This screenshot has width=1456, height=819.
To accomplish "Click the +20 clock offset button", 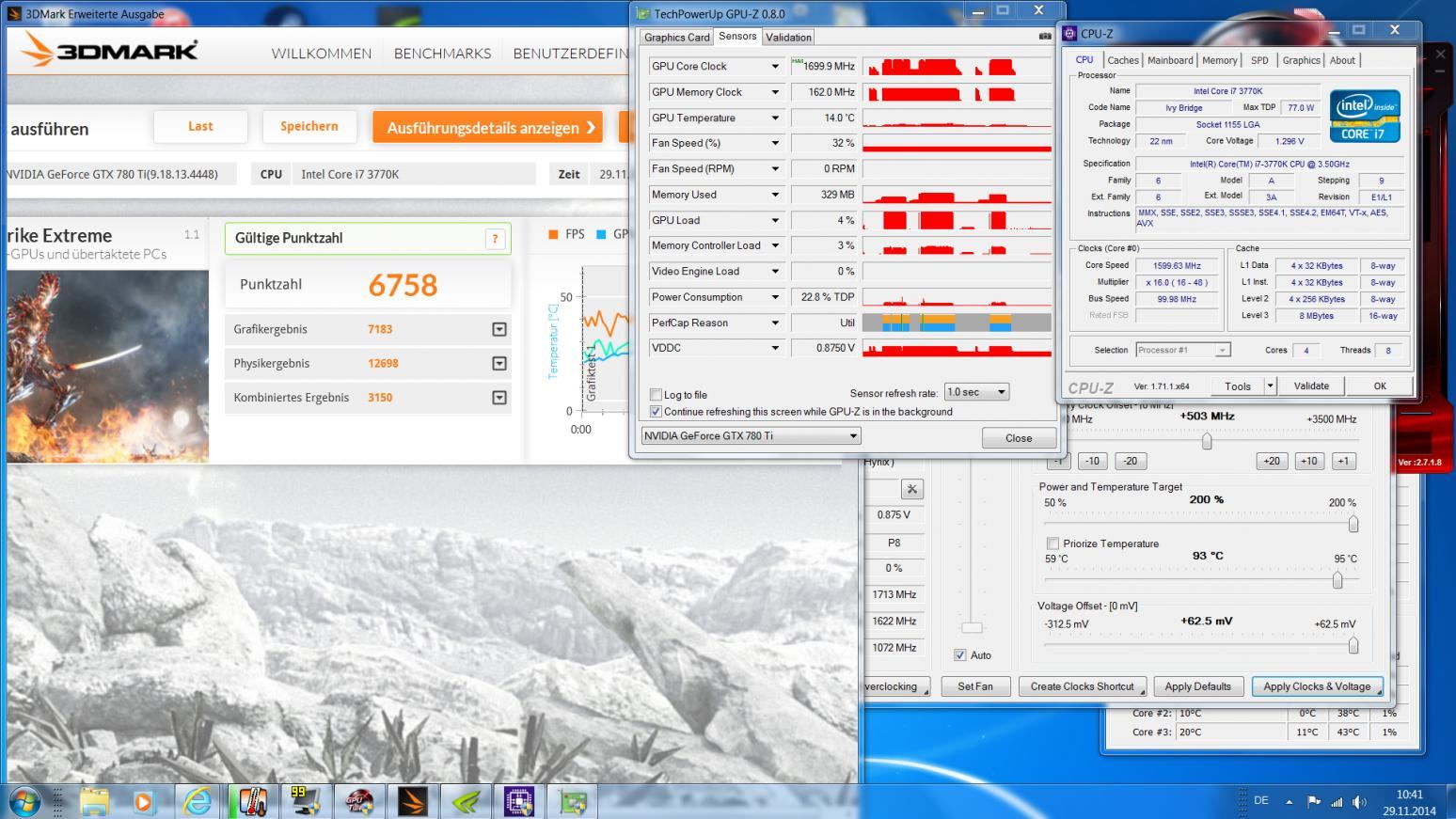I will pyautogui.click(x=1272, y=461).
